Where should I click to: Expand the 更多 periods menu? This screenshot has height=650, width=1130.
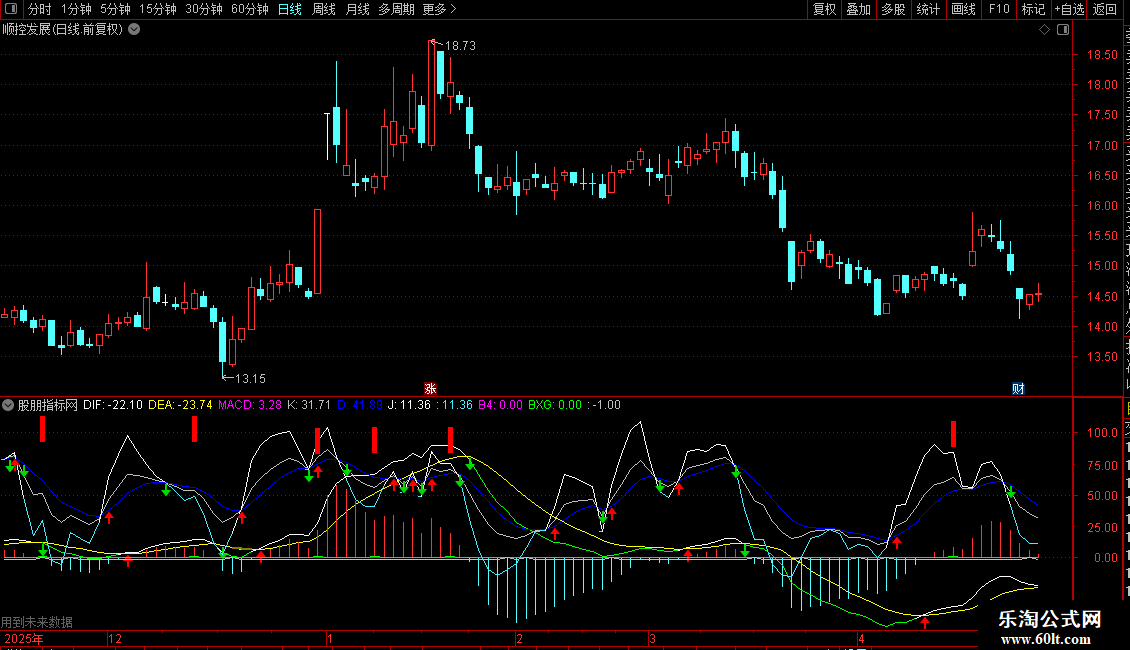coord(439,9)
